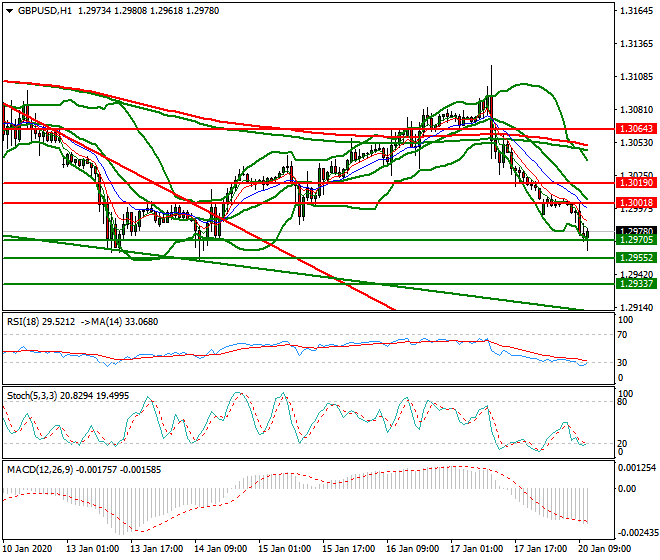Select the 10 Jan 2020 time axis label
This screenshot has height=560, width=660.
[x=28, y=549]
